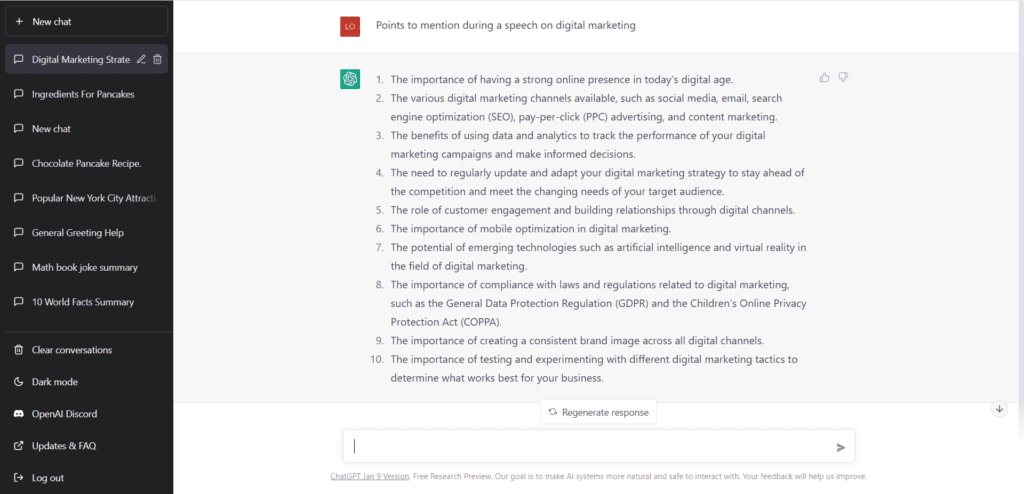Open the 10 World Facts Summary chat
The image size is (1024, 494).
[x=86, y=302]
